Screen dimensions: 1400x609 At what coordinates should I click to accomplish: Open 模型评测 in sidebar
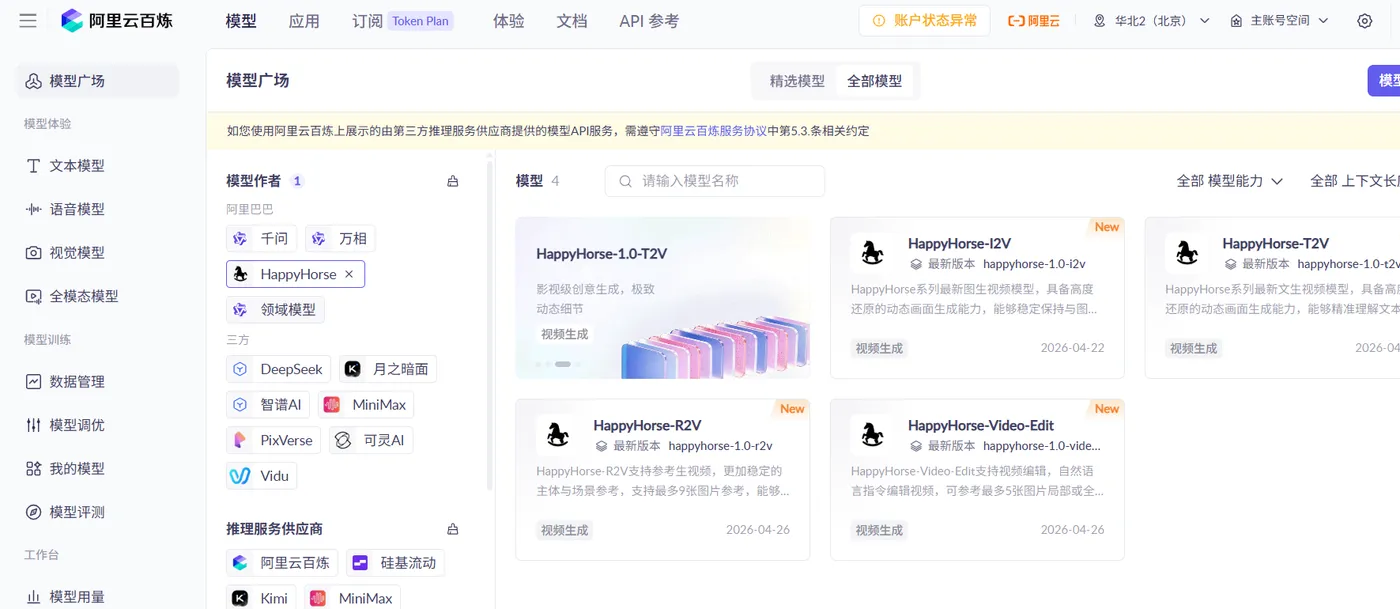click(97, 512)
